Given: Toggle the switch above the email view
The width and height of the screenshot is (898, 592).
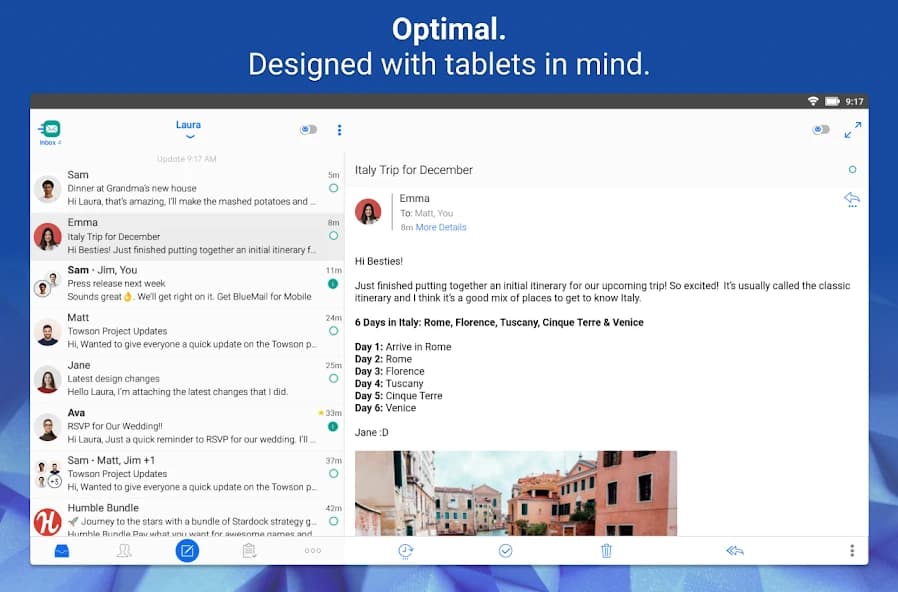Looking at the screenshot, I should 821,129.
